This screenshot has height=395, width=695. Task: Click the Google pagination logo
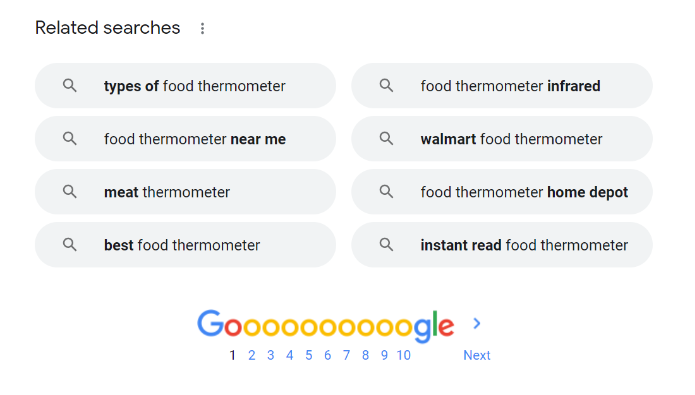tap(325, 326)
